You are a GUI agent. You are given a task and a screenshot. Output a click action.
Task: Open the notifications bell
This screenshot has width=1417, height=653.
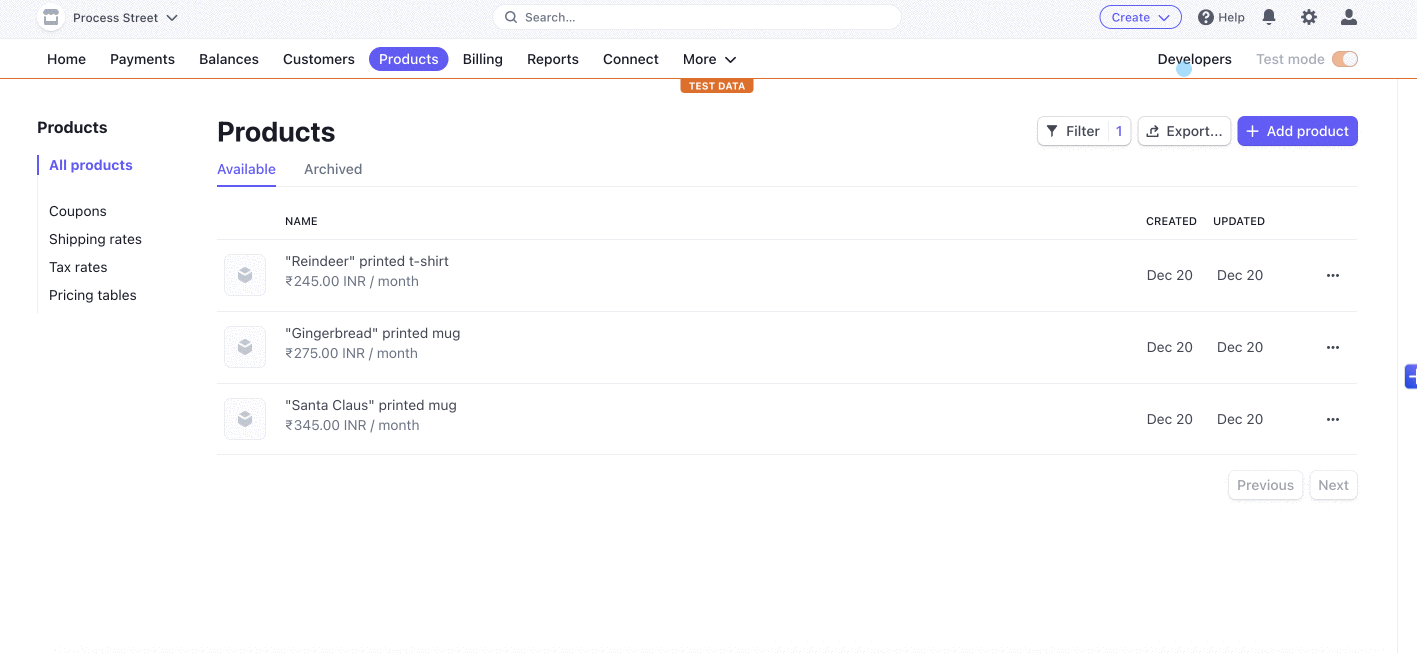(1268, 17)
